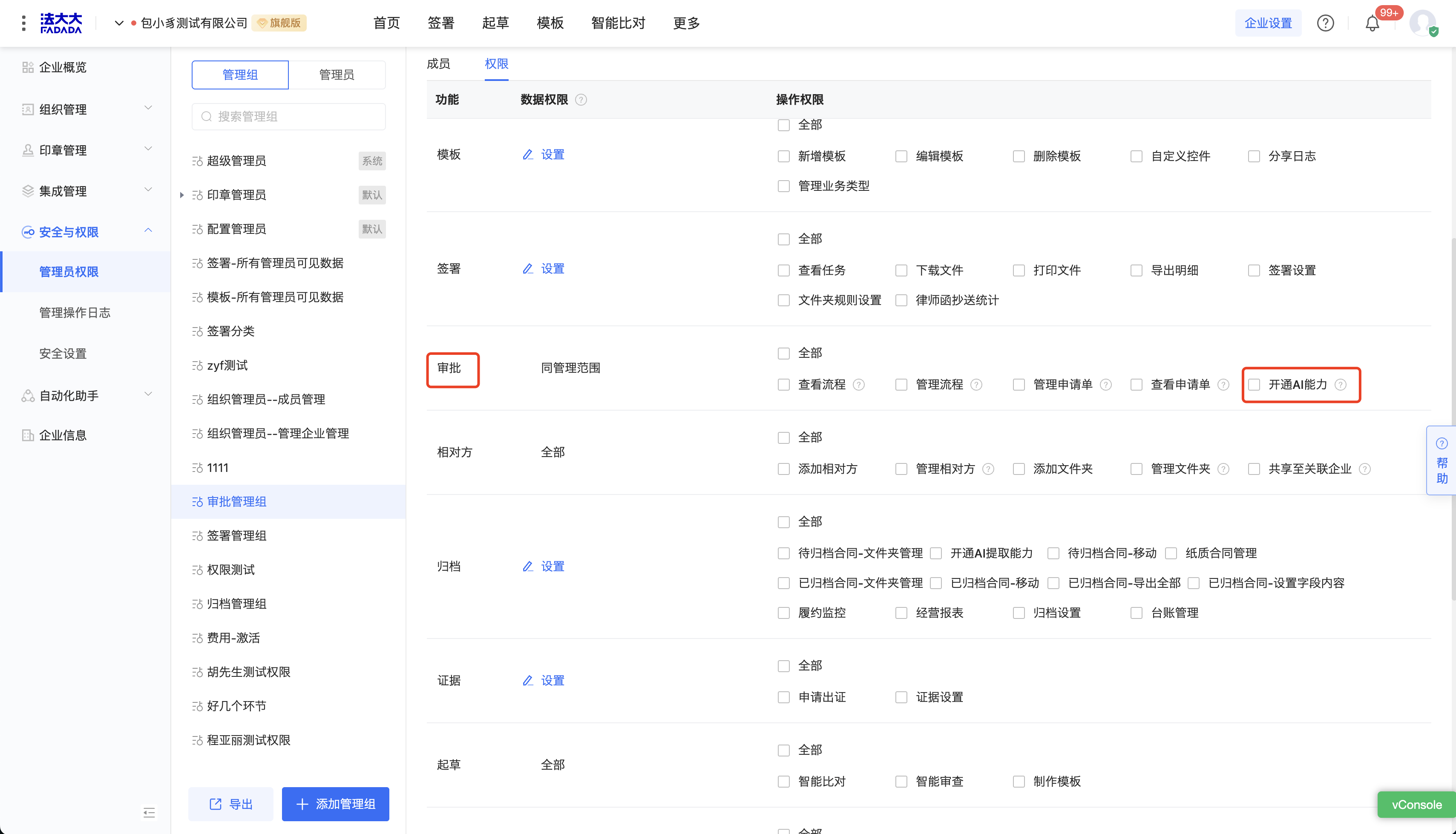Open the help question mark icon in header

click(1325, 23)
